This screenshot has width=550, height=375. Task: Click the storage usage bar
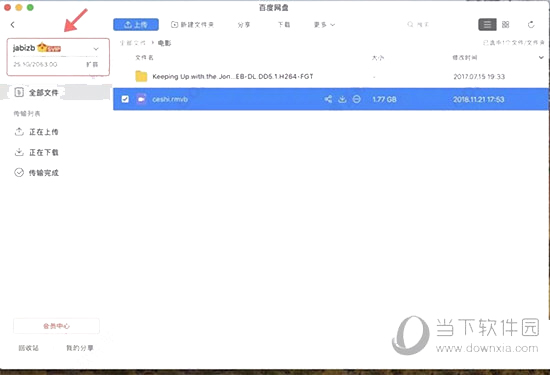55,56
